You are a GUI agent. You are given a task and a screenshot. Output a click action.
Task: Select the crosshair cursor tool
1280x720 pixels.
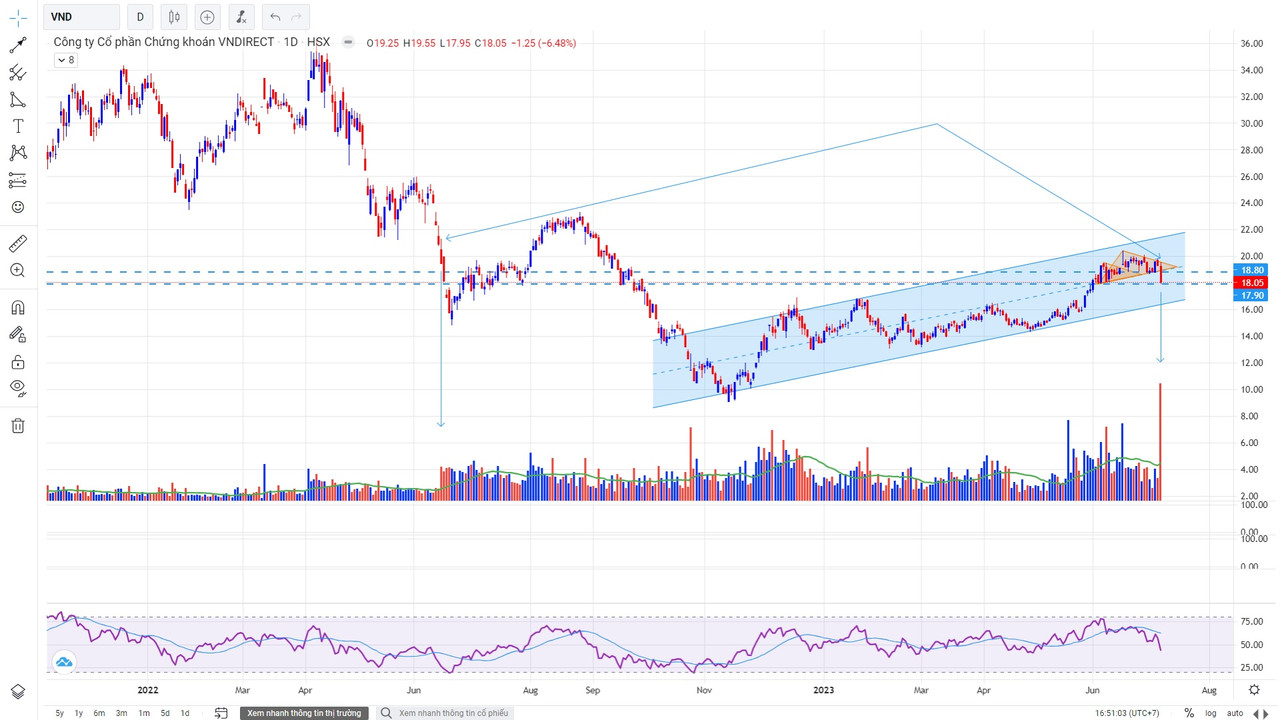pos(18,17)
